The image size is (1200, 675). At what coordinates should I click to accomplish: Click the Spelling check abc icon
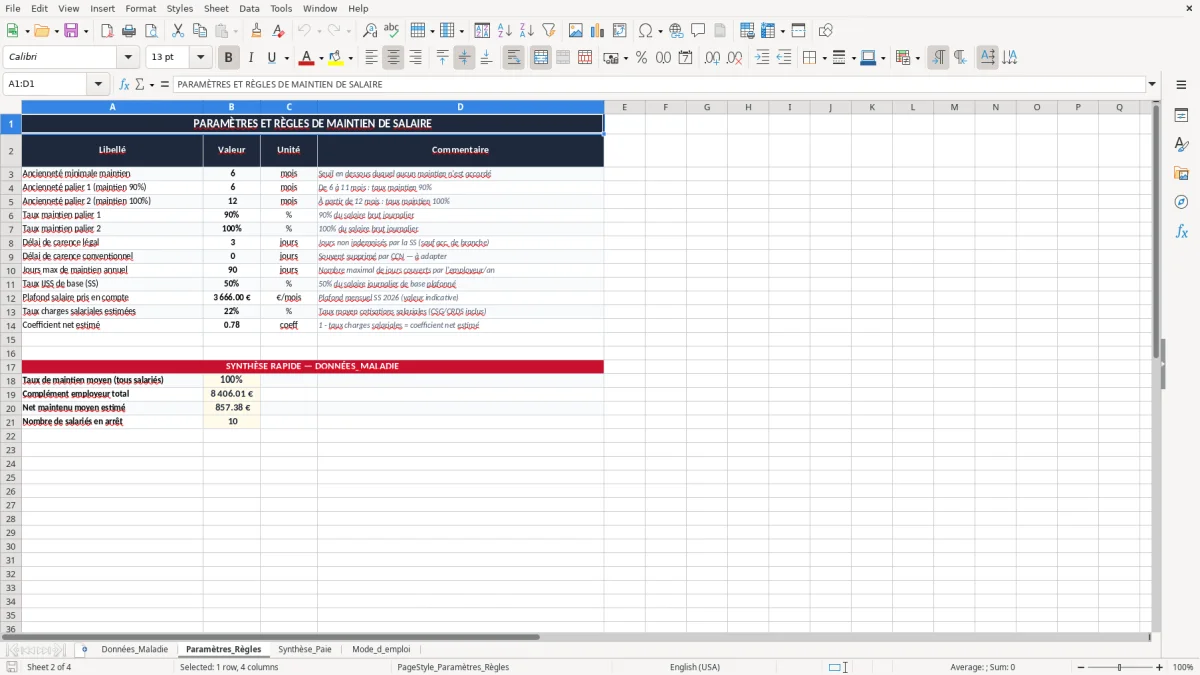391,31
